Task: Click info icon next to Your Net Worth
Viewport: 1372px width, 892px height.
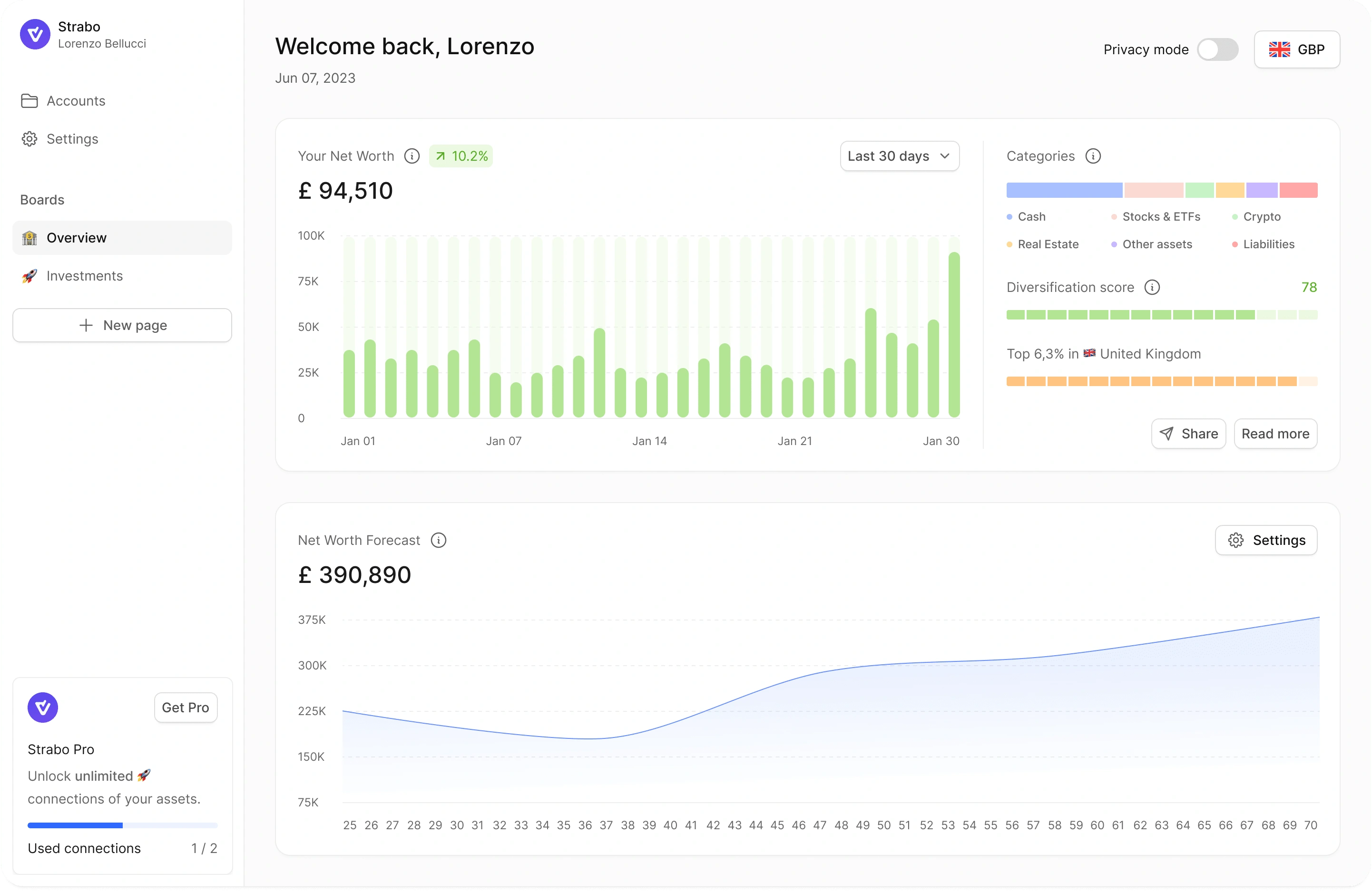Action: click(412, 156)
